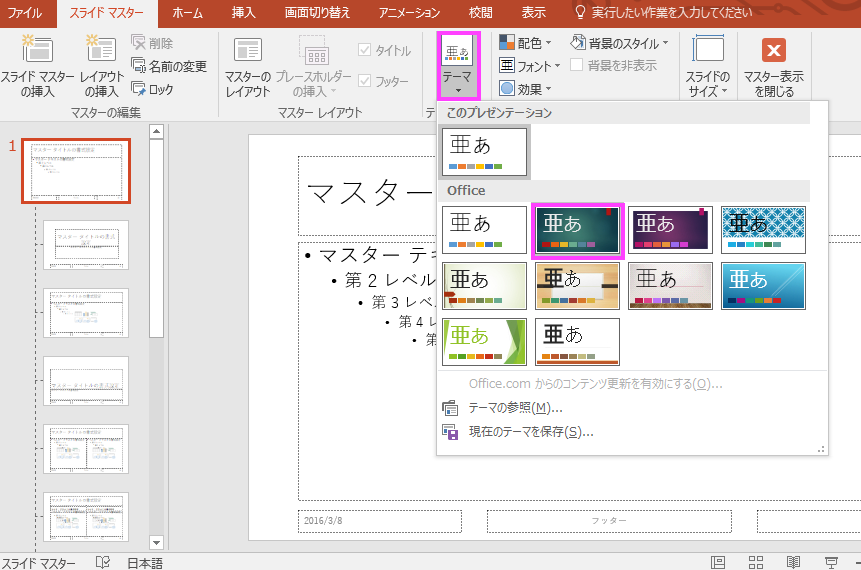Enable Hide Background Graphics checkbox

tap(577, 65)
